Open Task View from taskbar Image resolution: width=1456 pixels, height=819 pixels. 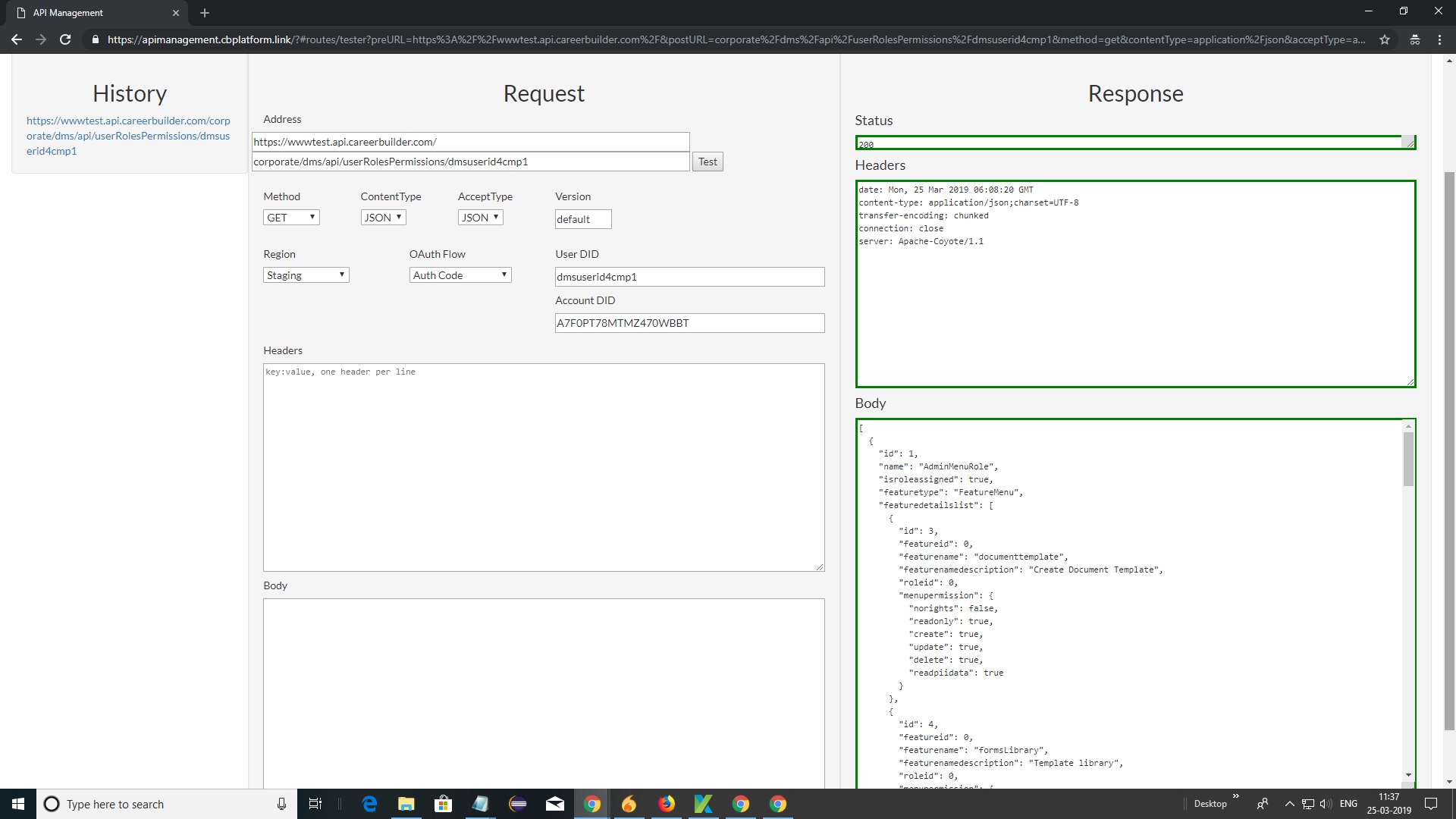point(315,804)
